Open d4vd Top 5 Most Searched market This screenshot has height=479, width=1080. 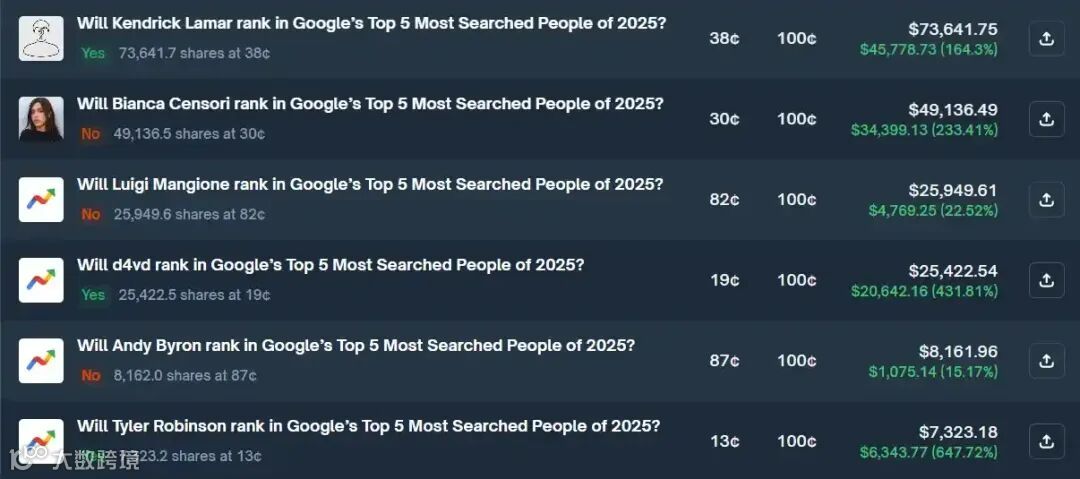pos(330,265)
